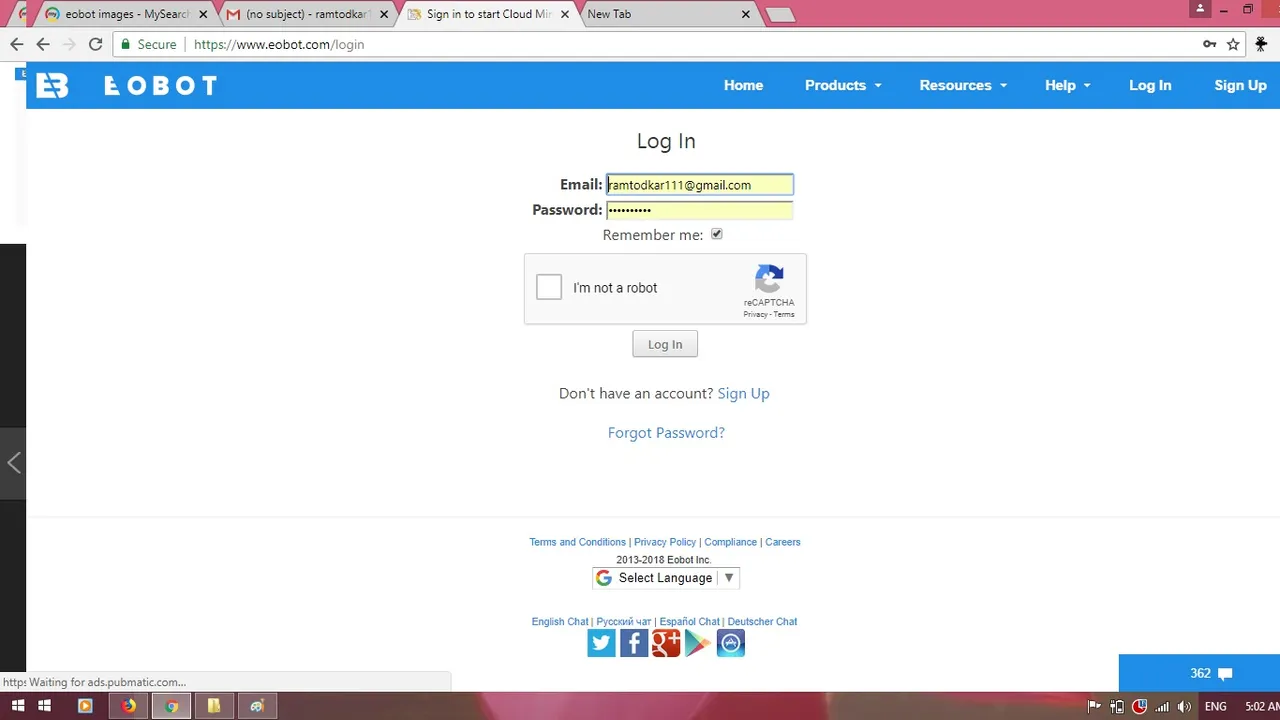Expand the left sidebar arrow
Viewport: 1280px width, 720px height.
[x=13, y=462]
